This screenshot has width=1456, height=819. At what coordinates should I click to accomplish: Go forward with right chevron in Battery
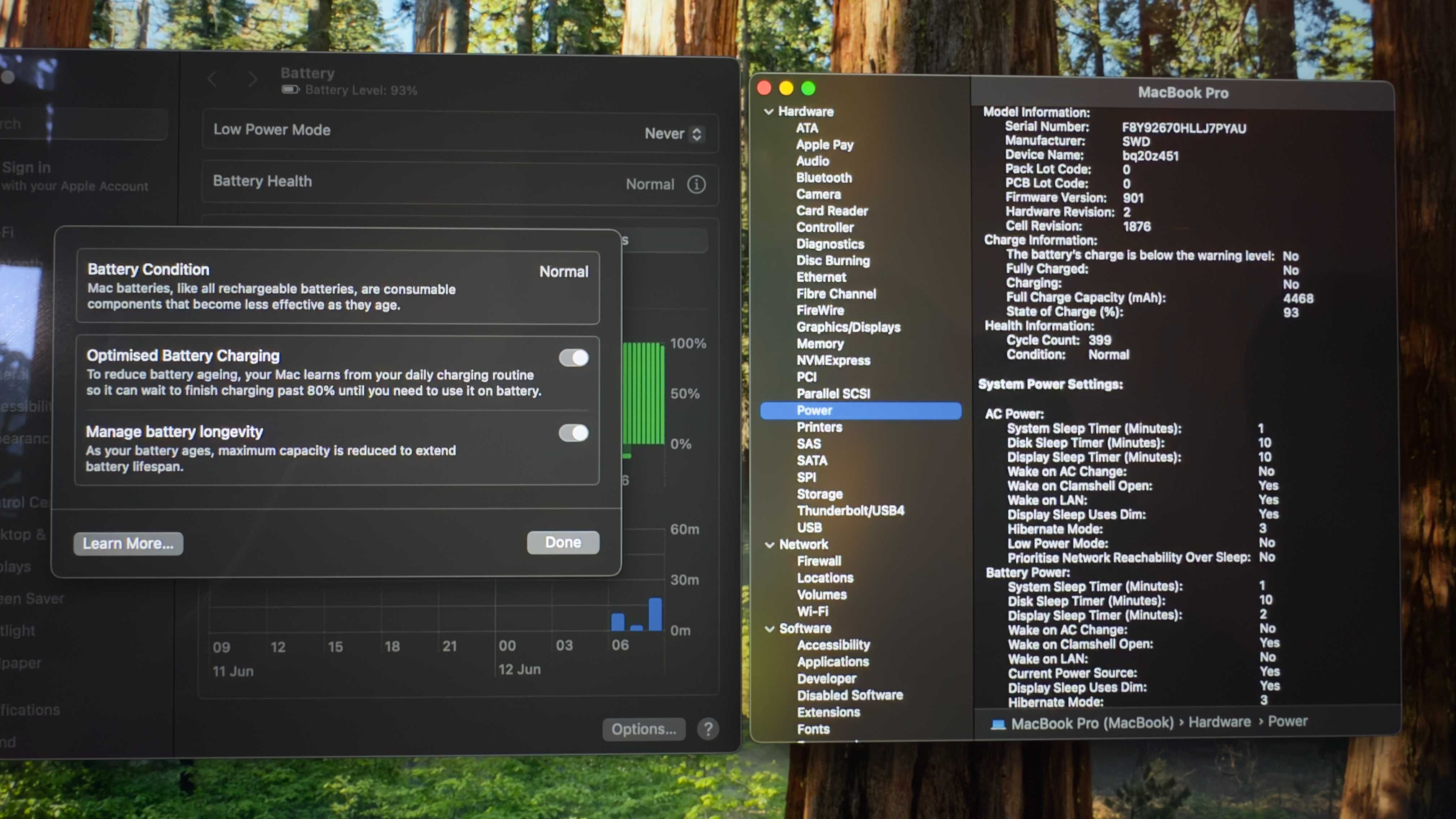253,79
